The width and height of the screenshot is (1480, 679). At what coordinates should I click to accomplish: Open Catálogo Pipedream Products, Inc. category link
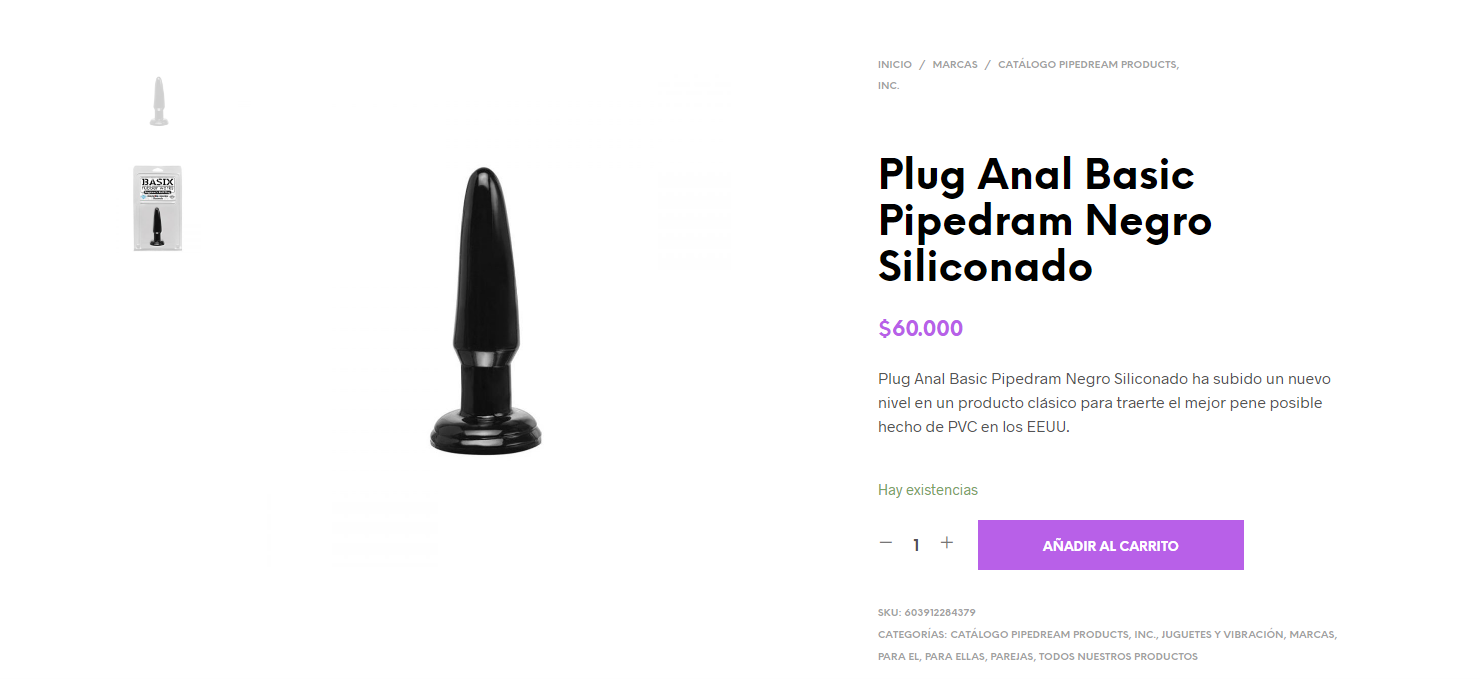point(1052,634)
